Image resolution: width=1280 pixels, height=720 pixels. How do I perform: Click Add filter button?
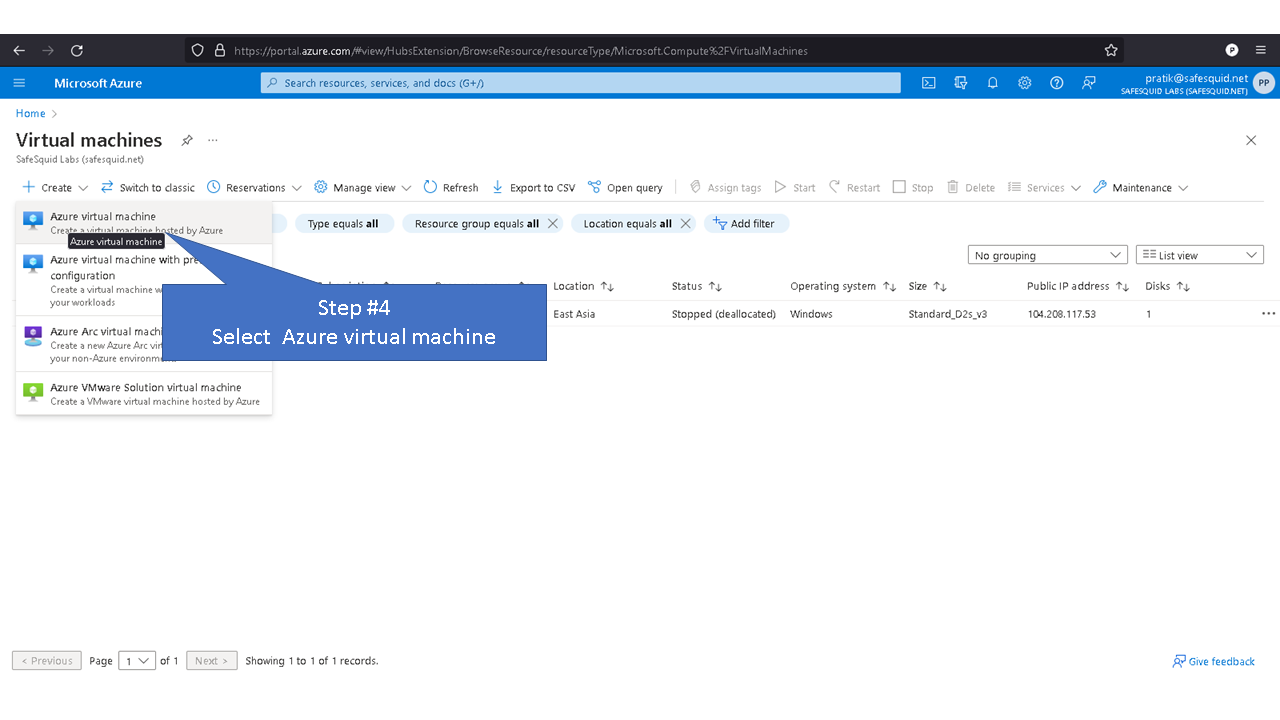(746, 224)
